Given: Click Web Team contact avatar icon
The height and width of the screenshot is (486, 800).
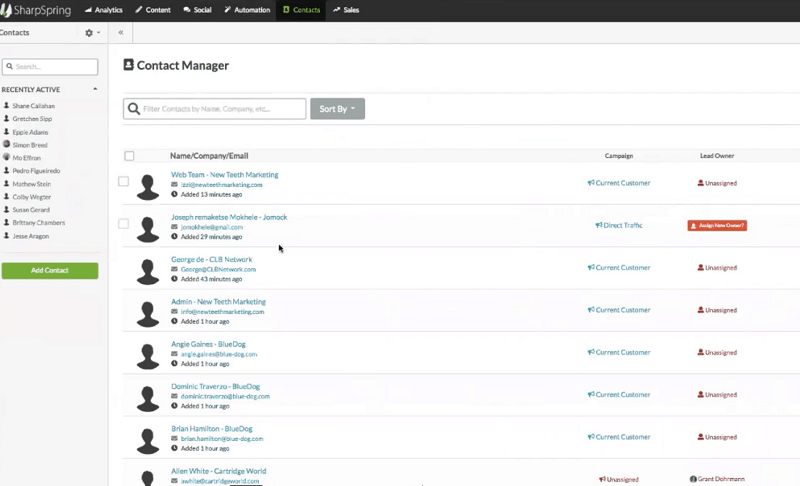Looking at the screenshot, I should coord(149,186).
